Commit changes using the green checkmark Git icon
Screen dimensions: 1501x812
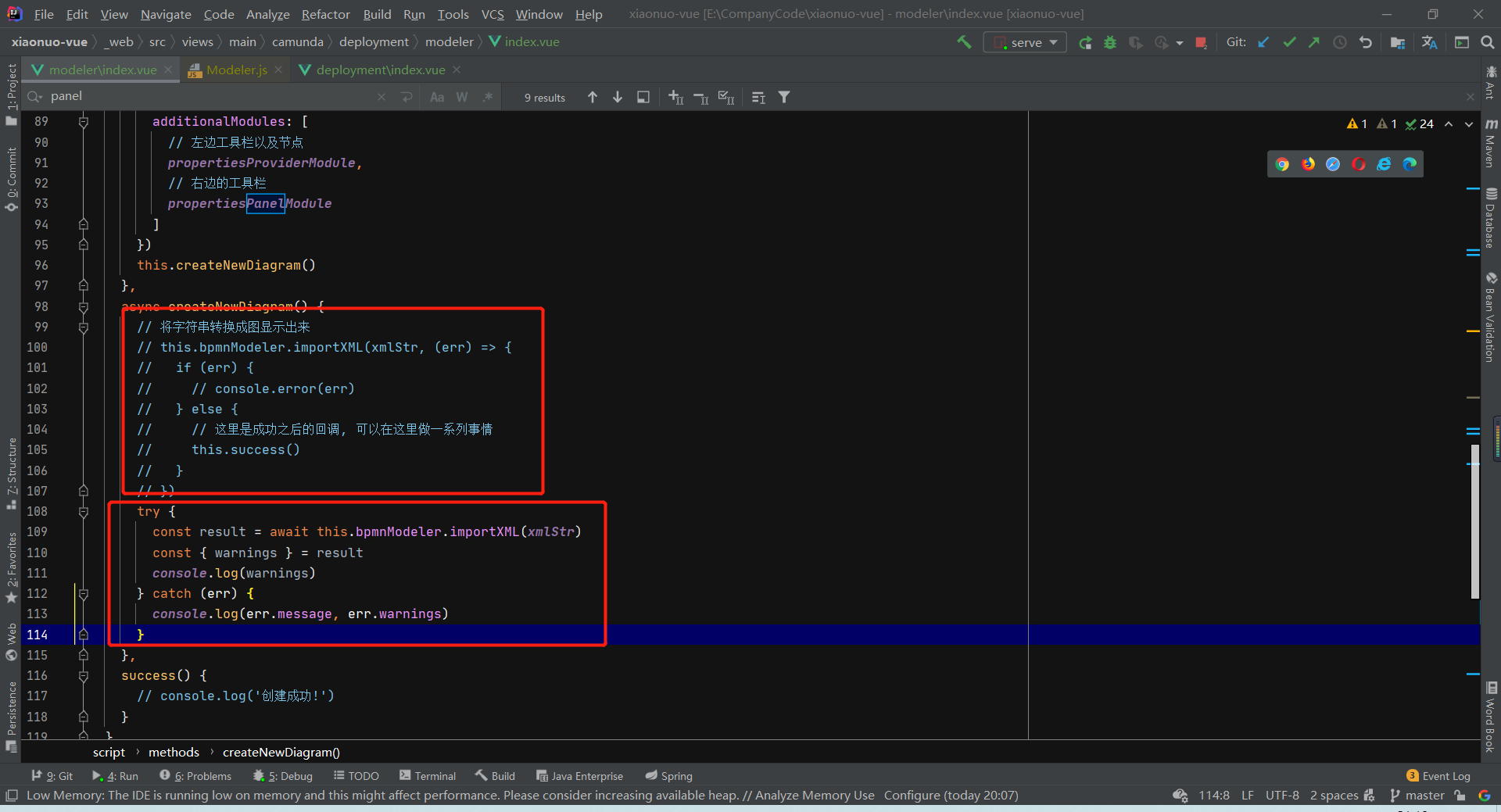pos(1289,42)
